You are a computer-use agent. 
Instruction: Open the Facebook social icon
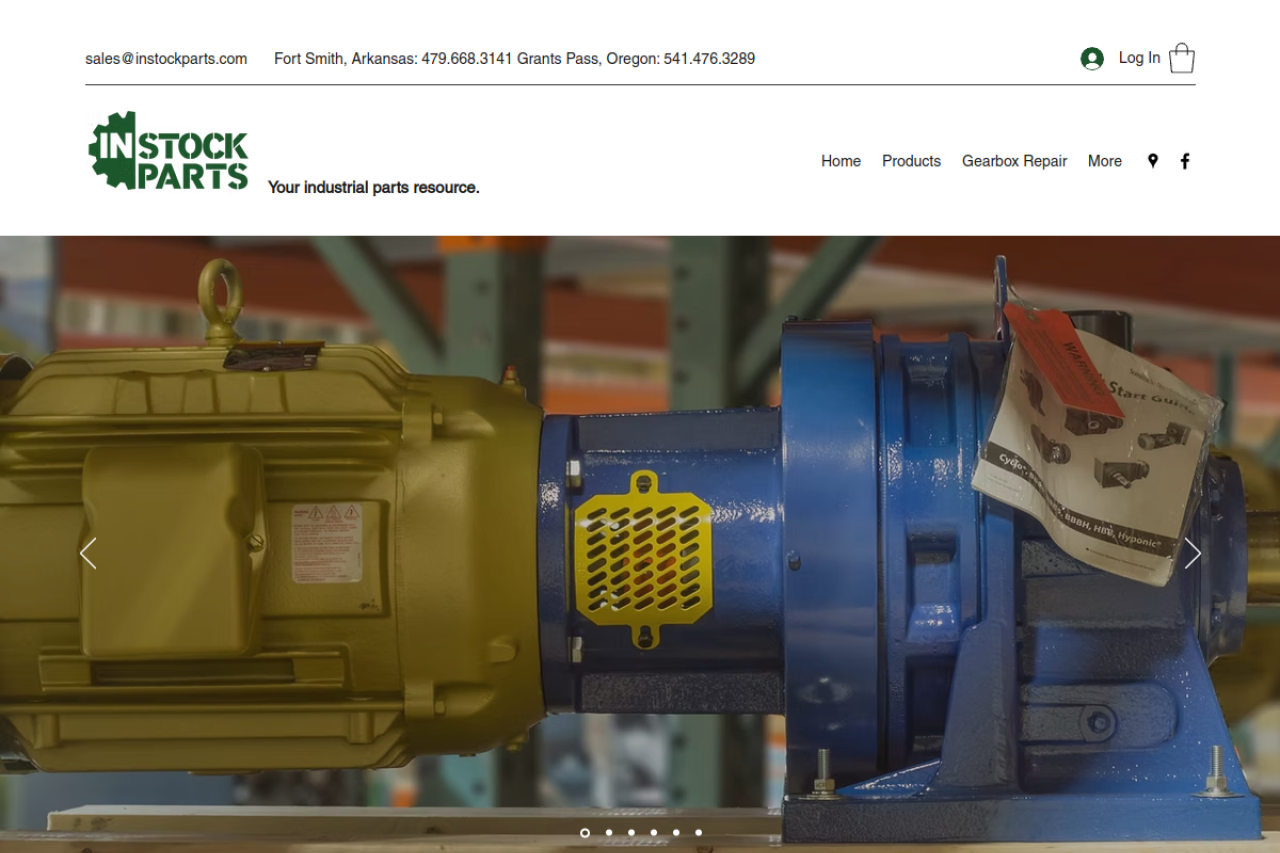[1185, 161]
